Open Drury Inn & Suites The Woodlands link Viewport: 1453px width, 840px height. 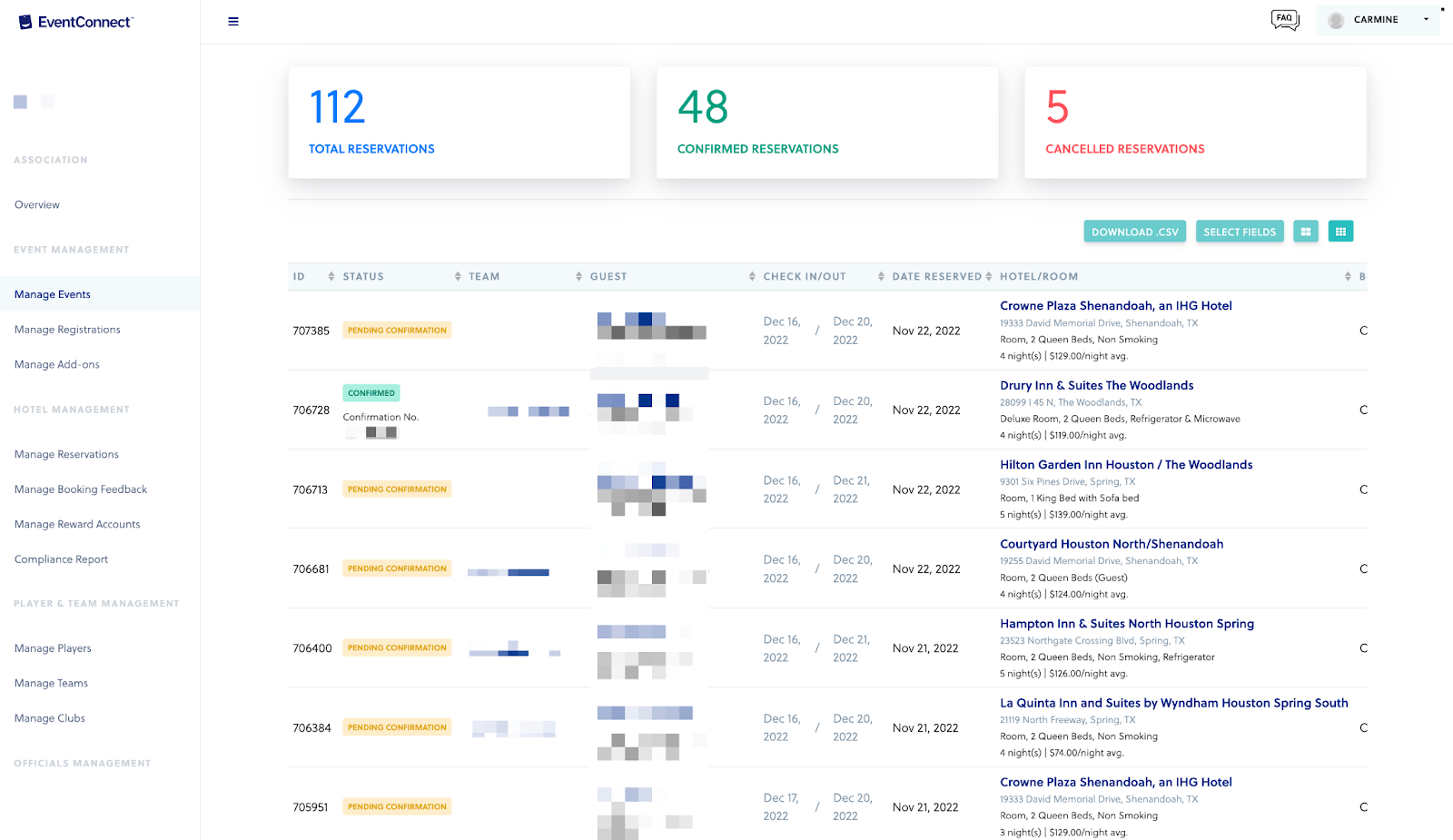[x=1097, y=386]
